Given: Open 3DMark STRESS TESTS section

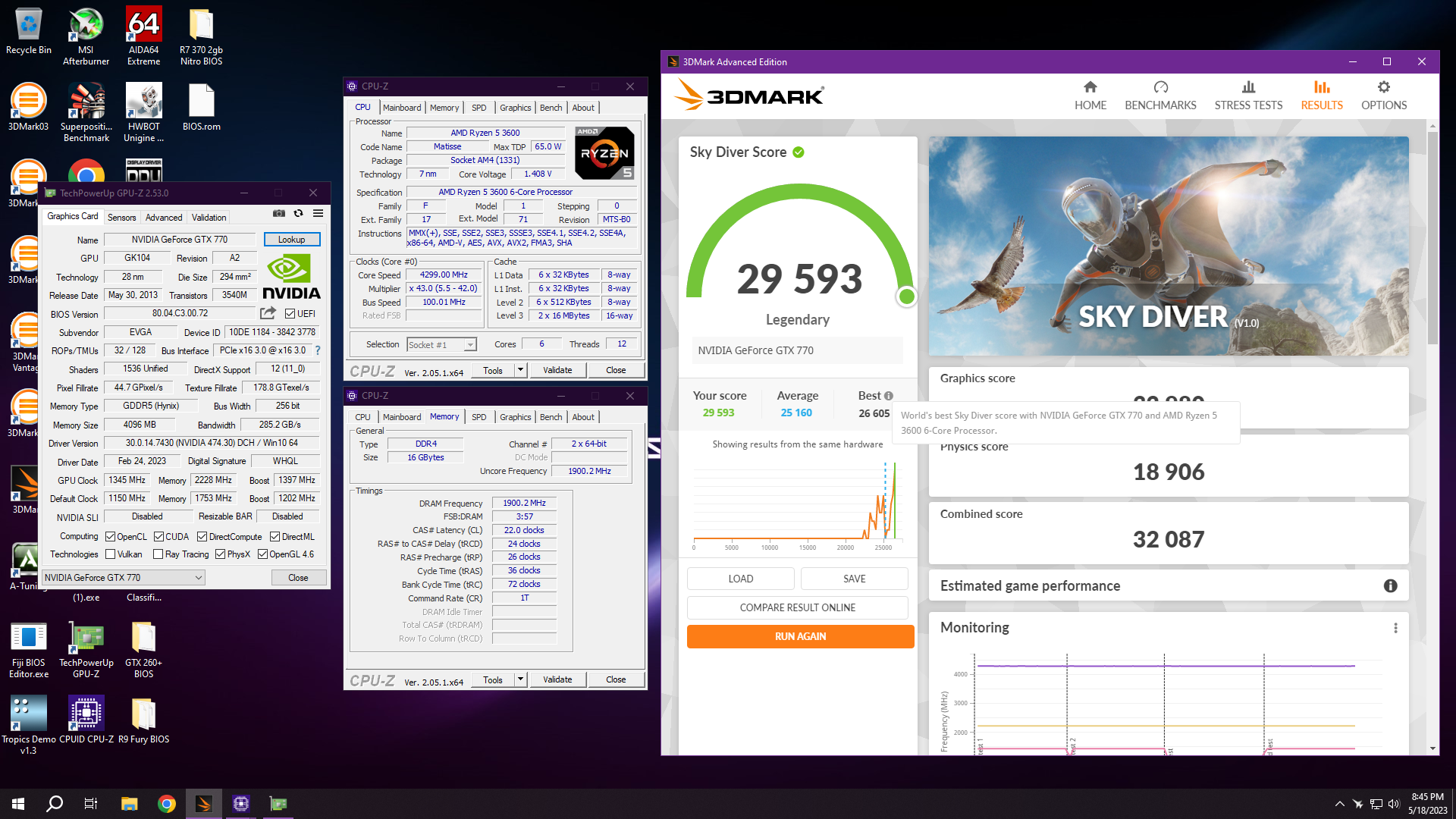Looking at the screenshot, I should (x=1248, y=96).
